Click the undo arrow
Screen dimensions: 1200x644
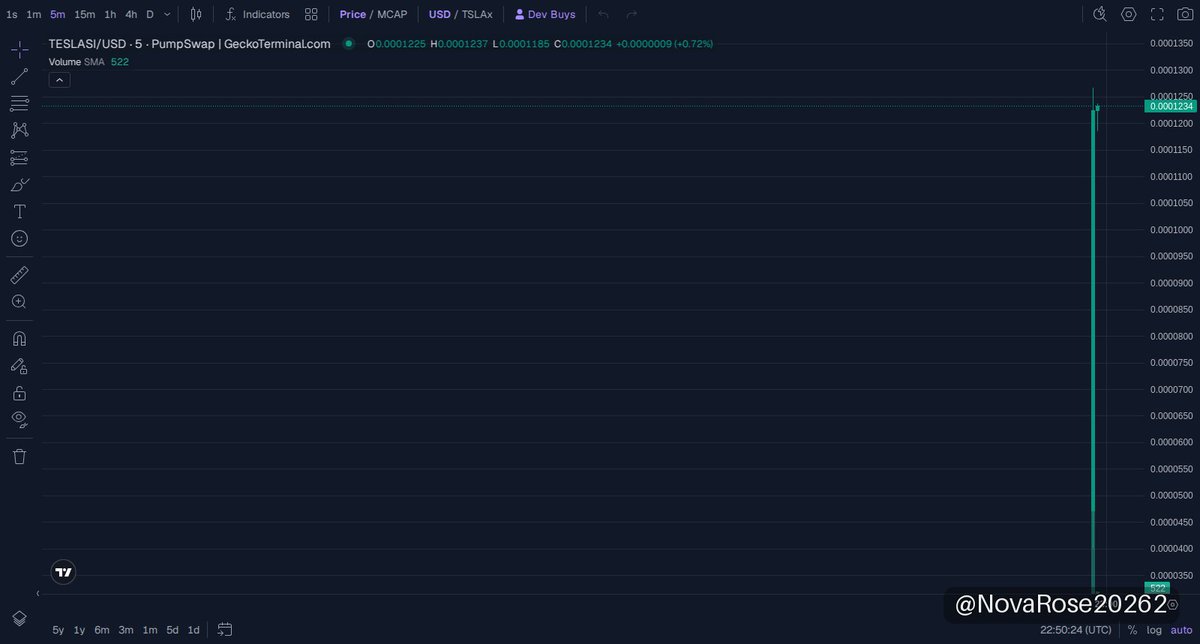point(603,15)
